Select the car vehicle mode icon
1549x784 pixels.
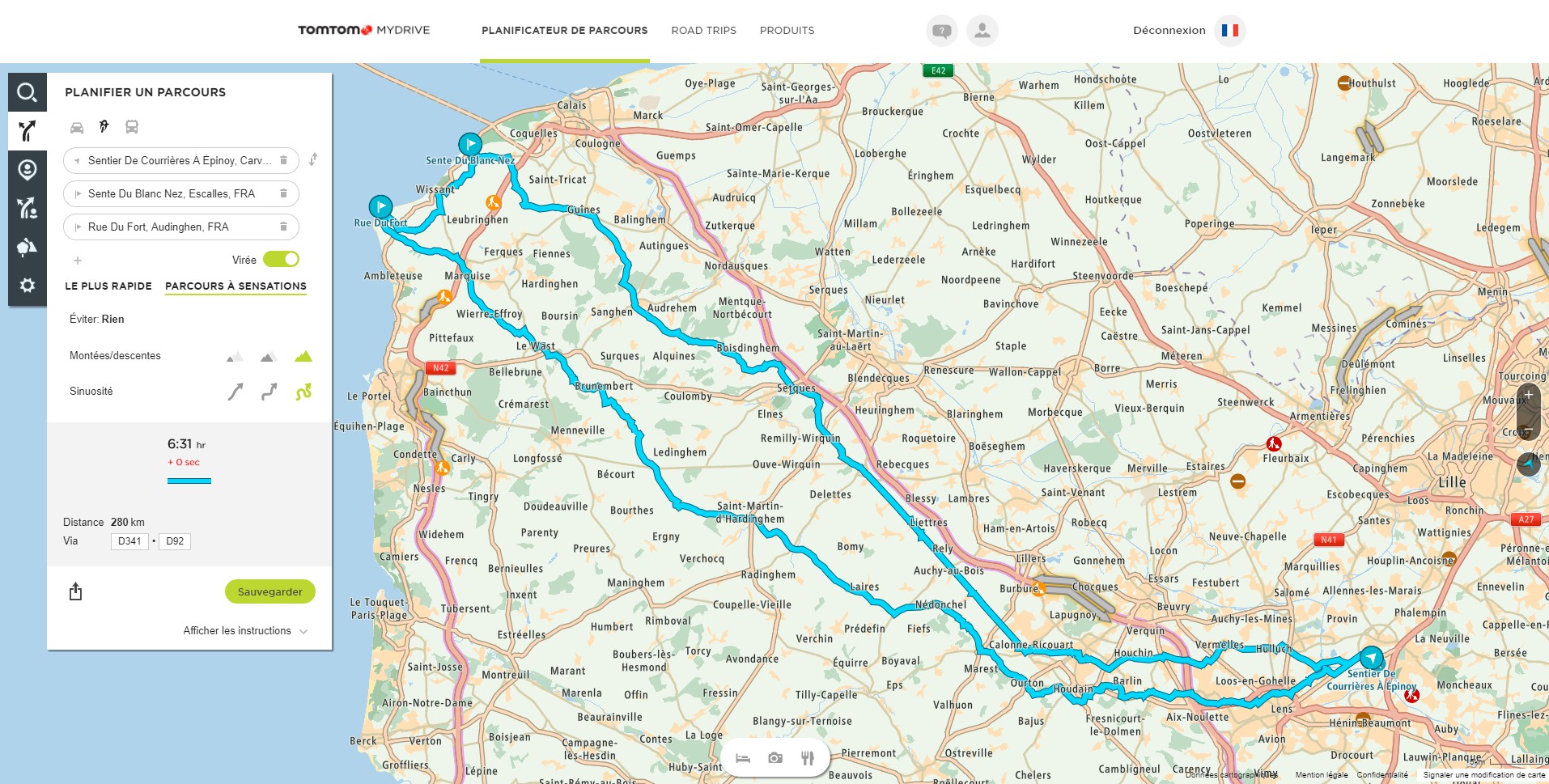(x=77, y=127)
